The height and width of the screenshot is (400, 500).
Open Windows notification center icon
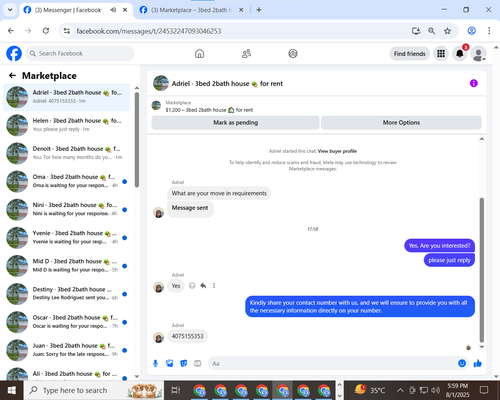(x=484, y=390)
